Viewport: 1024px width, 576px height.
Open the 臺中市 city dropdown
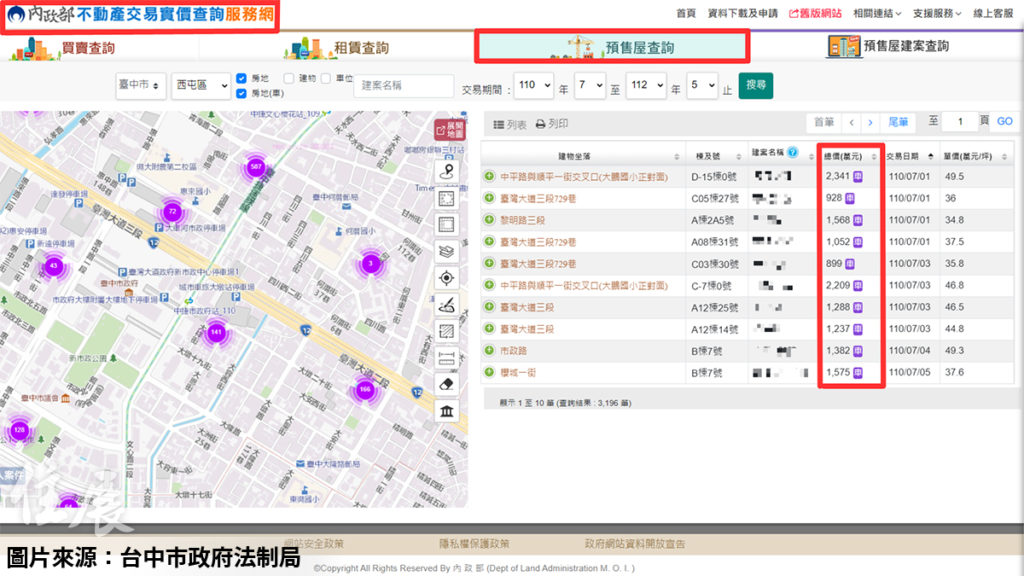(x=139, y=86)
